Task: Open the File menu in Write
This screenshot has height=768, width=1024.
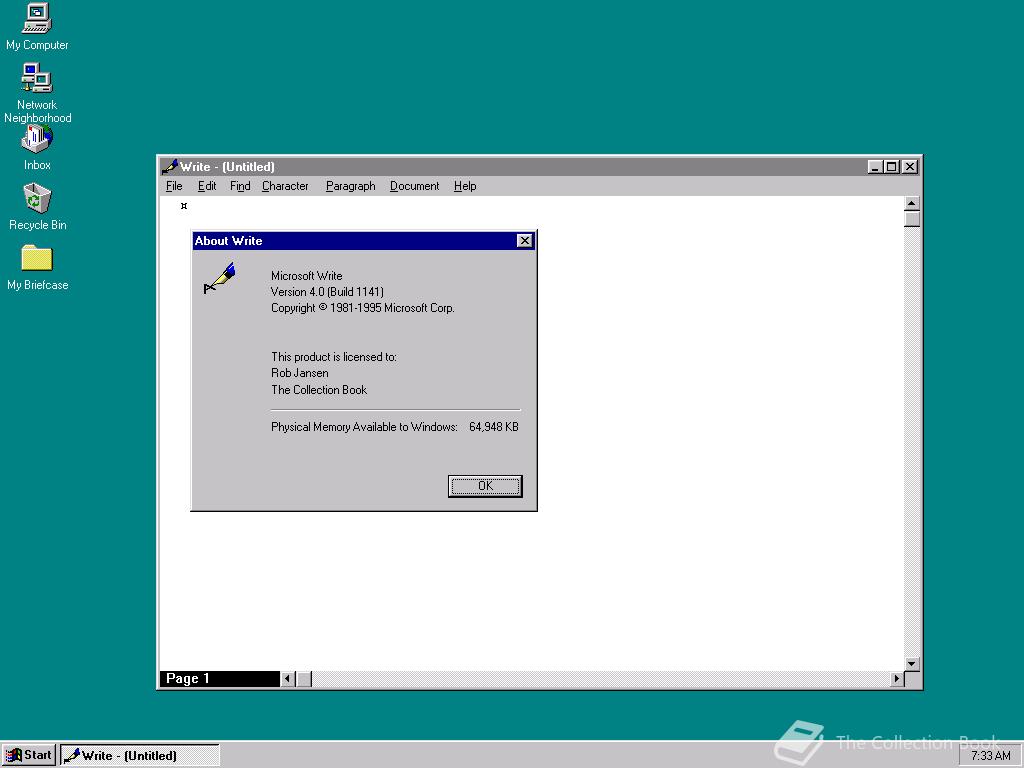Action: tap(174, 186)
